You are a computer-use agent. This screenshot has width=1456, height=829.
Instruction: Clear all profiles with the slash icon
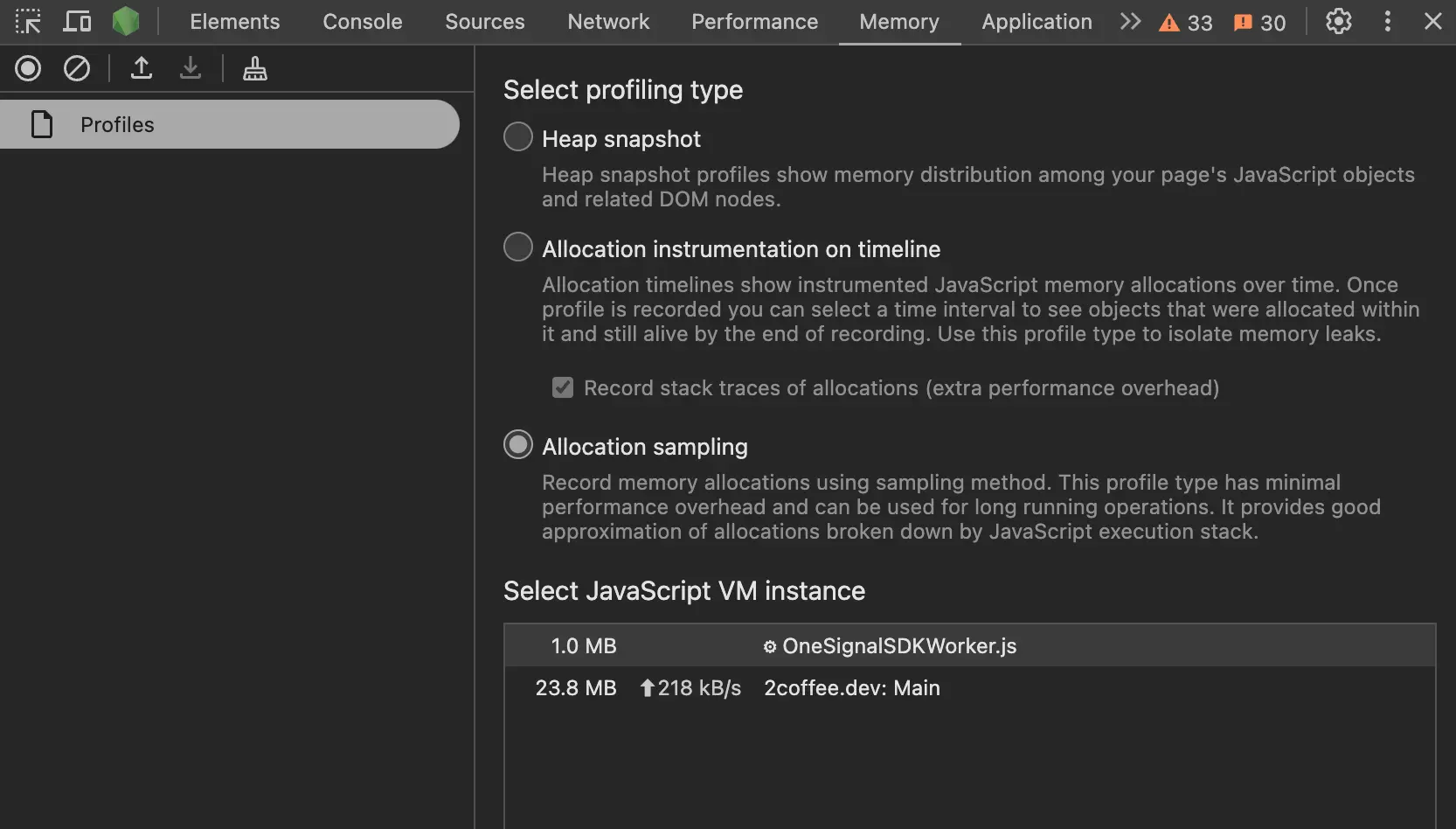(x=77, y=68)
